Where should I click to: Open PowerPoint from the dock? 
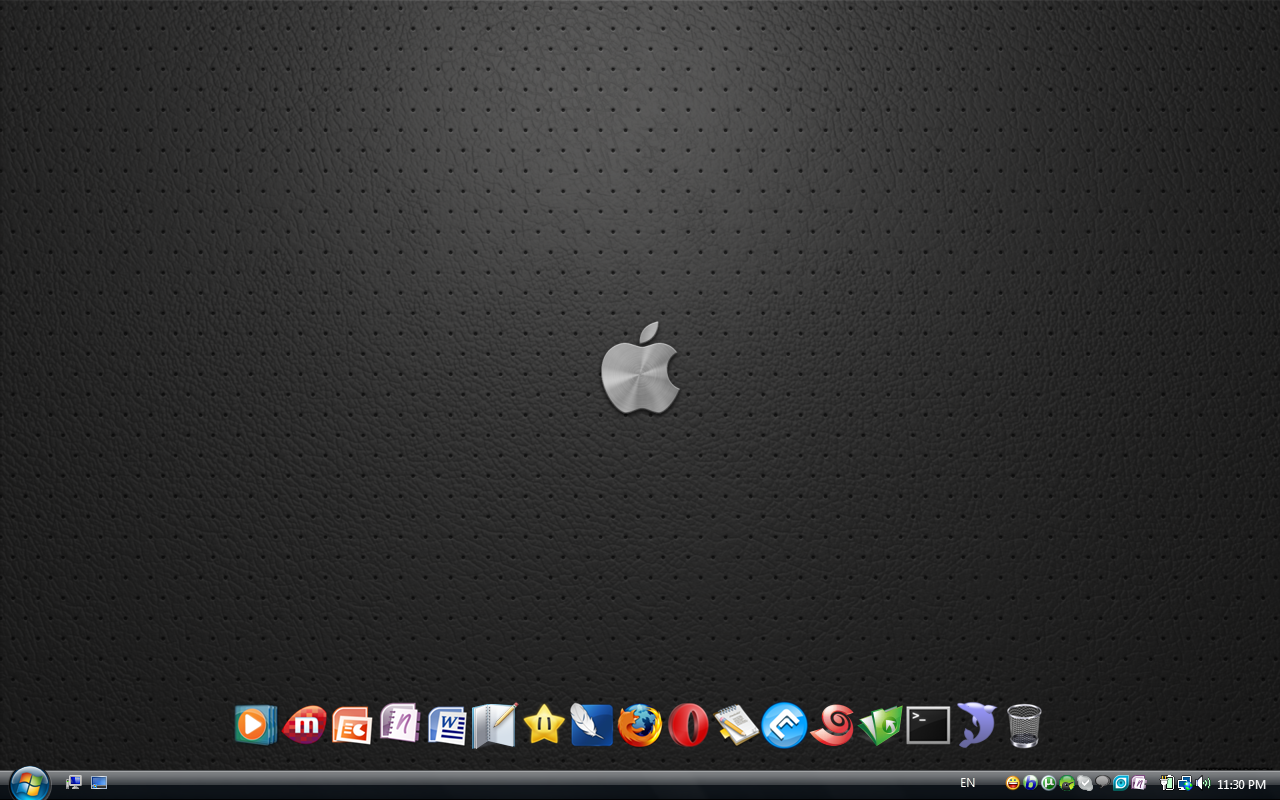pos(352,725)
